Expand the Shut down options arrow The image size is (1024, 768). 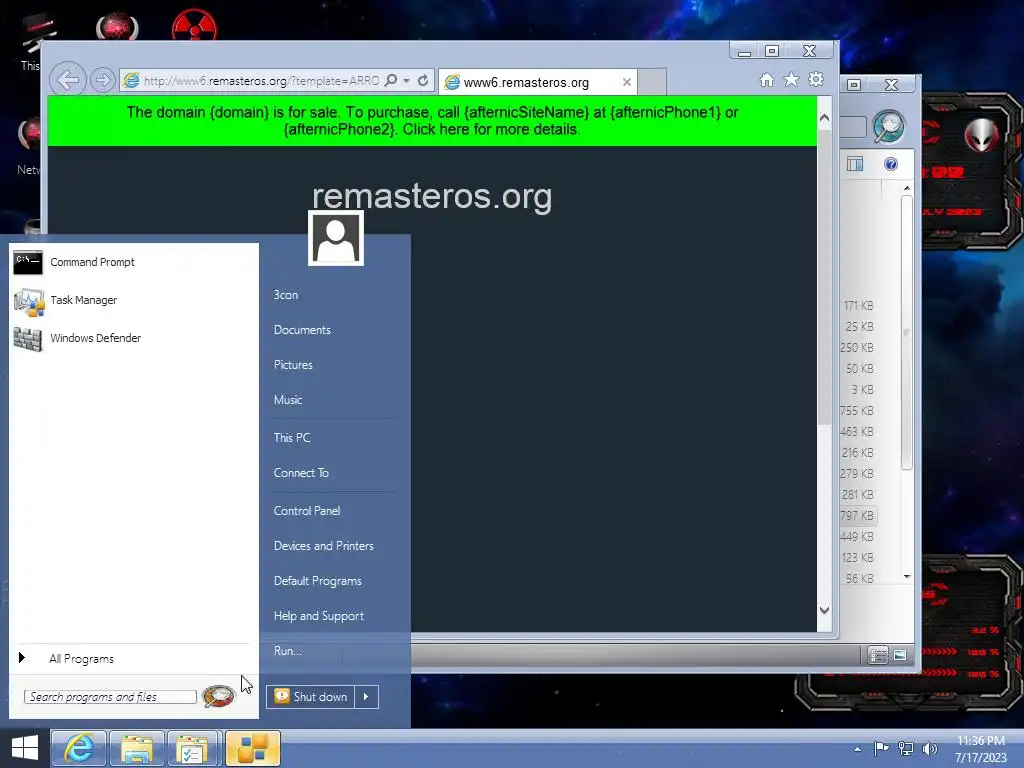coord(366,697)
